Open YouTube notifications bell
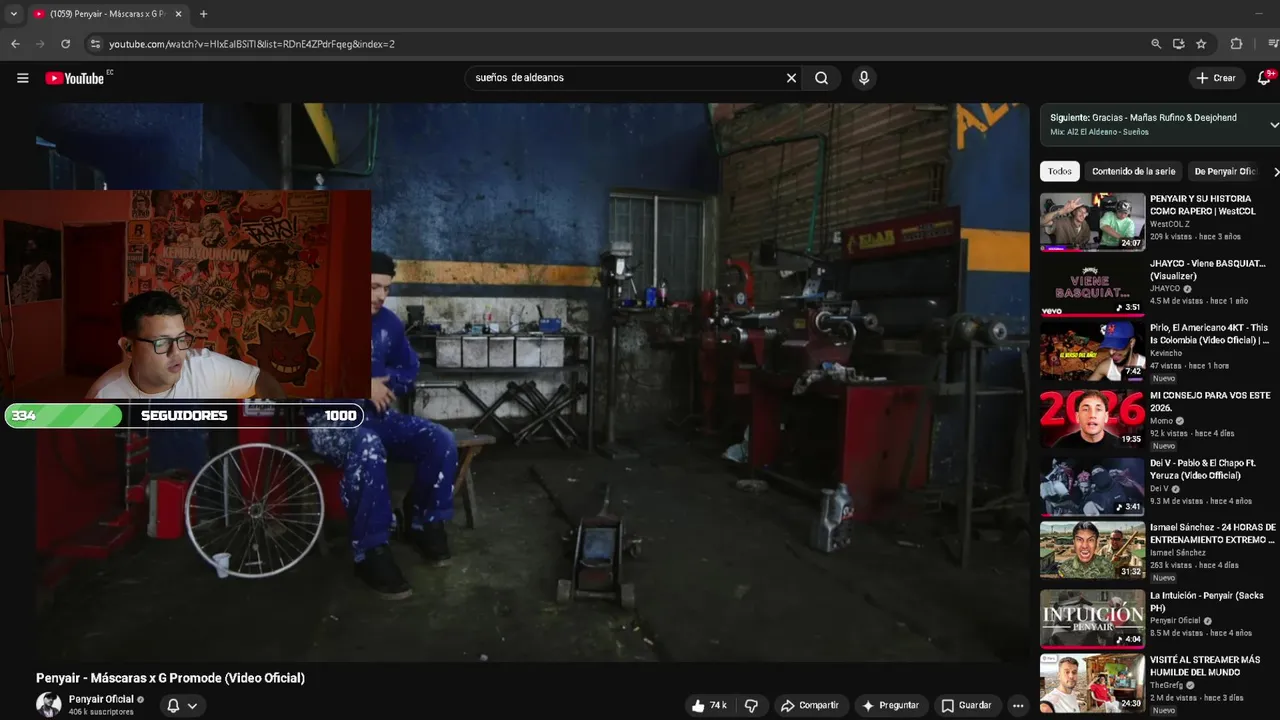Screen dimensions: 1280x720 (x=1264, y=78)
